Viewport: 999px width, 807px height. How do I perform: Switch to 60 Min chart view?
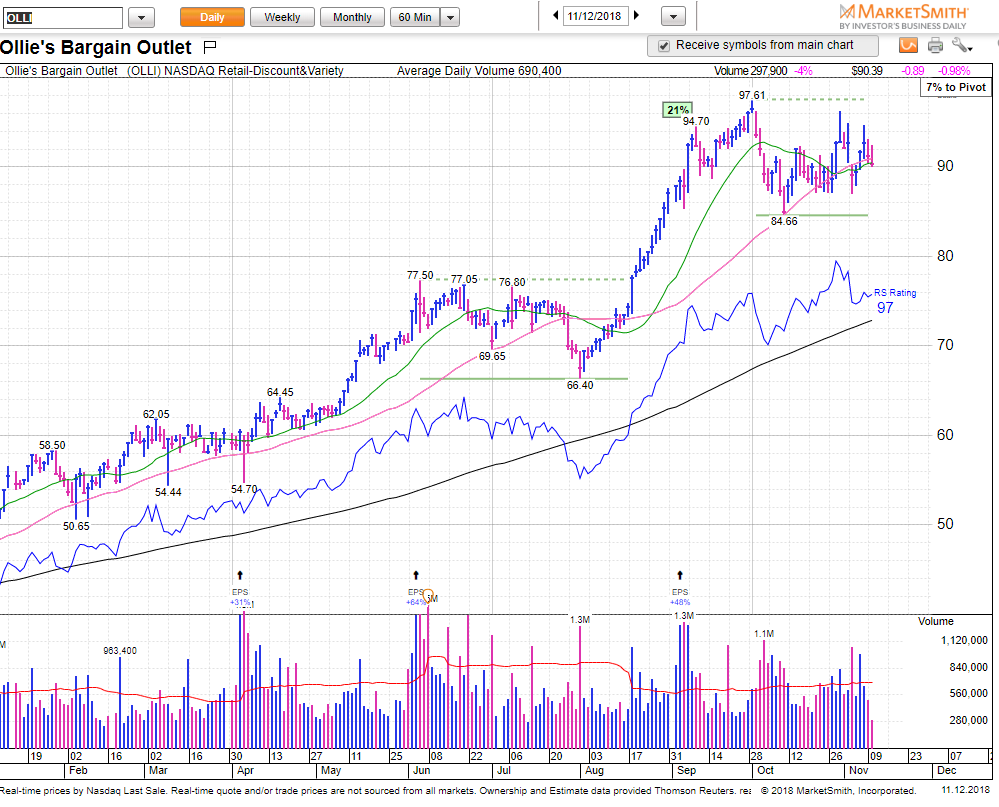point(415,17)
